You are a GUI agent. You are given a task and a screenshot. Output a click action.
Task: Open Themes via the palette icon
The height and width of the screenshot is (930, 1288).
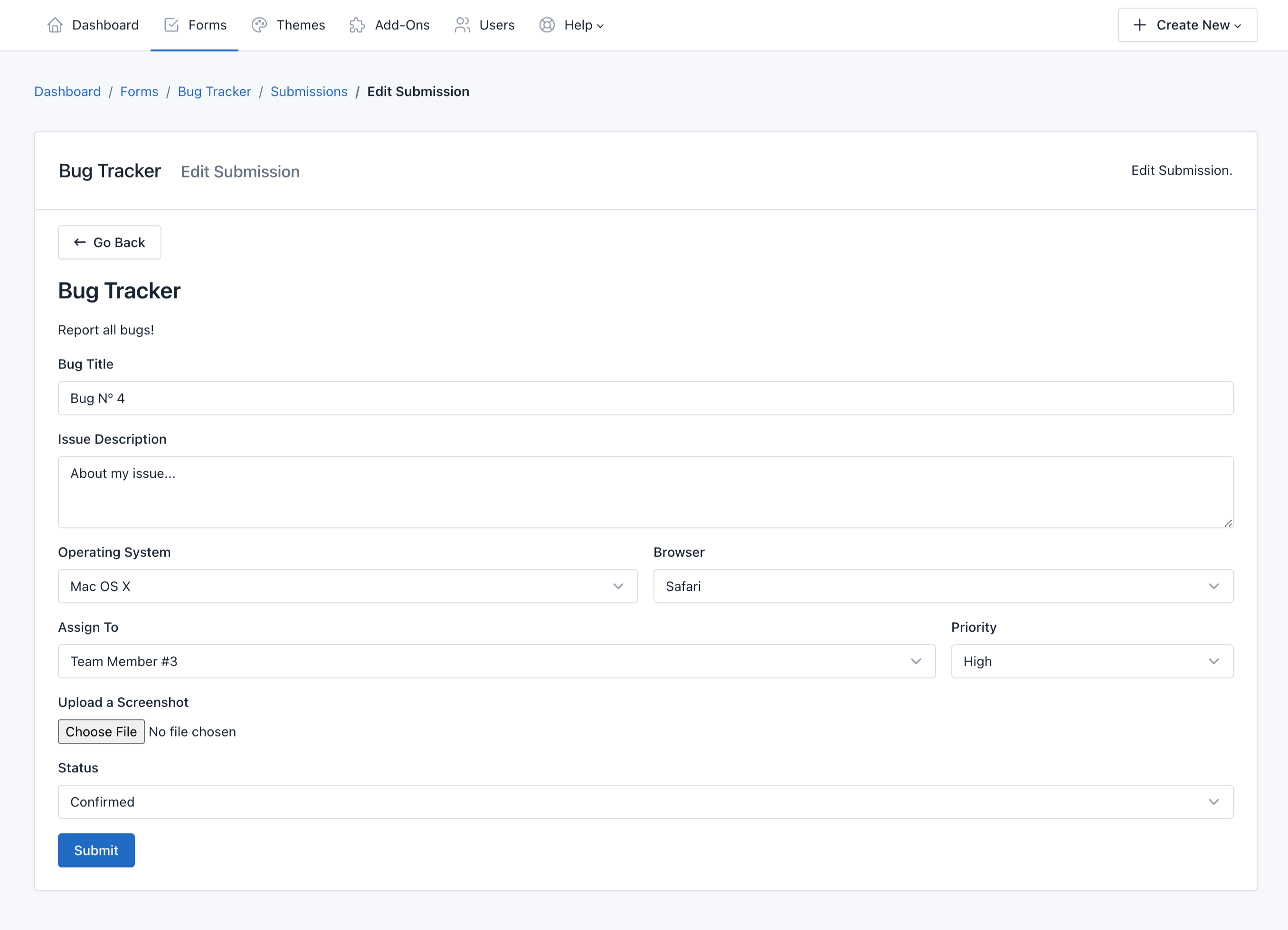click(x=259, y=25)
